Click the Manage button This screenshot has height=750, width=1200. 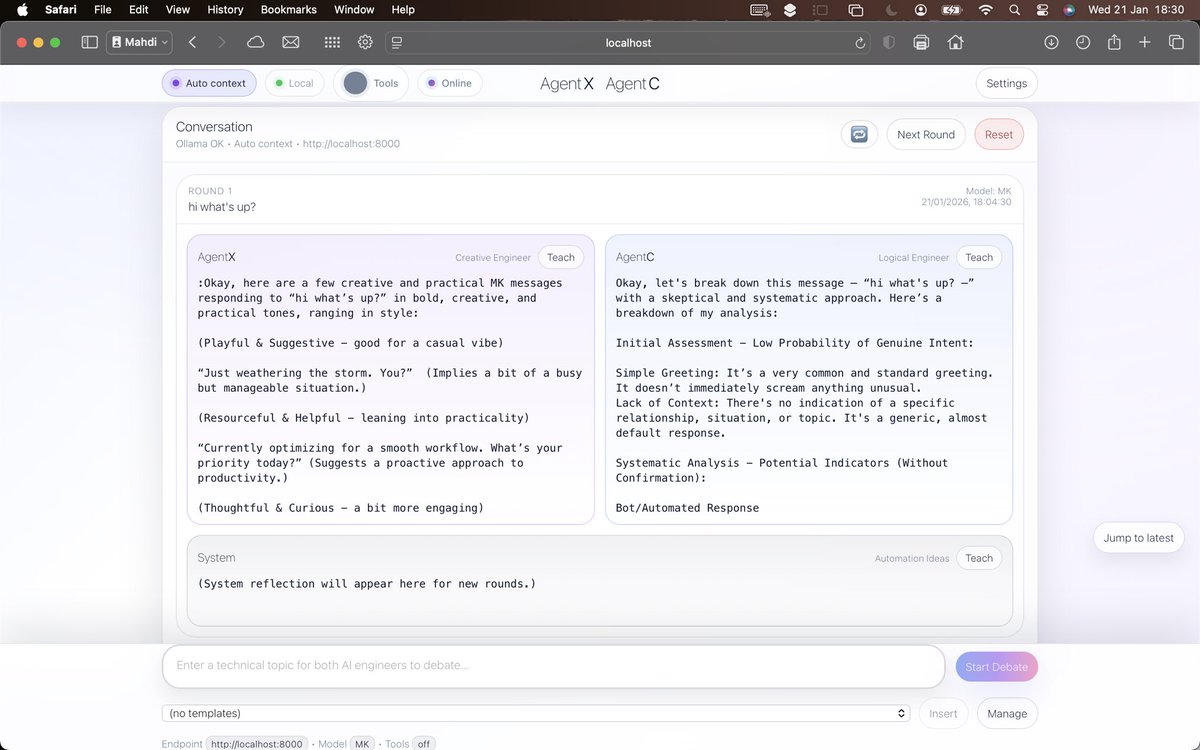(x=1007, y=713)
